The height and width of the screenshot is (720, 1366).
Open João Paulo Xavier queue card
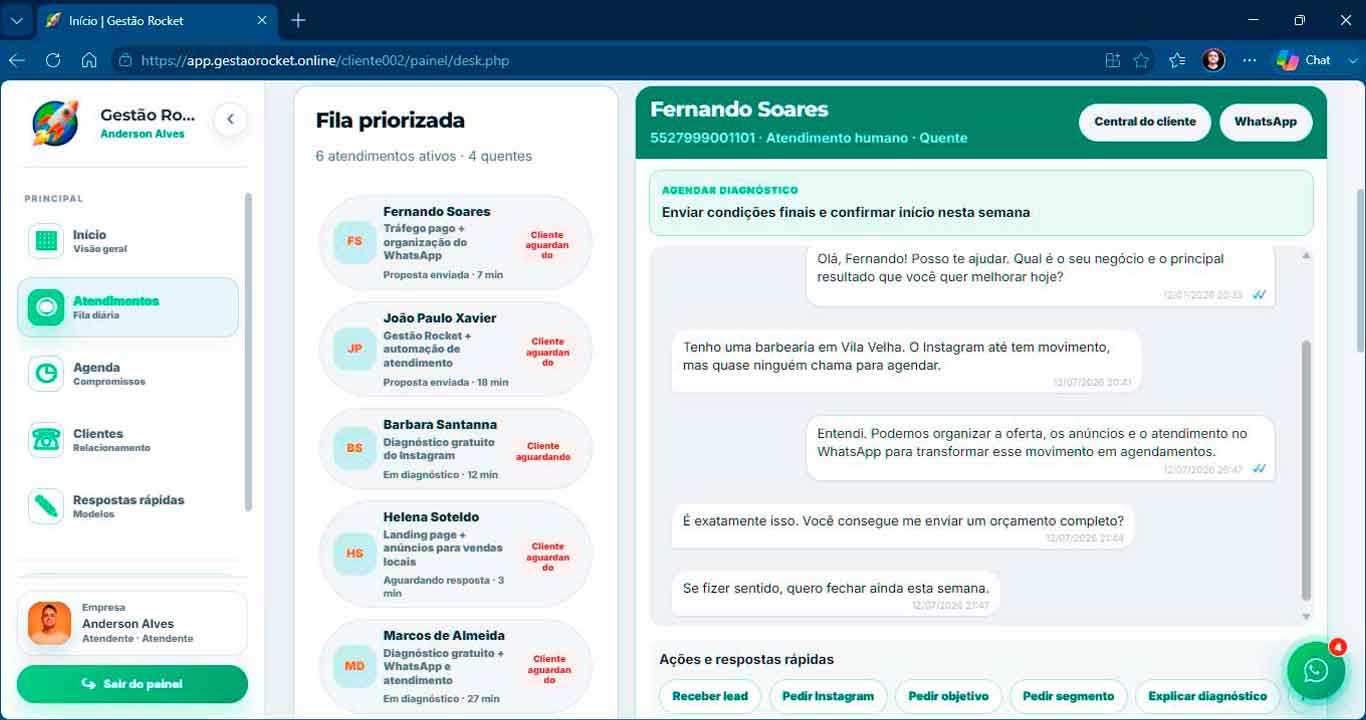(x=456, y=349)
